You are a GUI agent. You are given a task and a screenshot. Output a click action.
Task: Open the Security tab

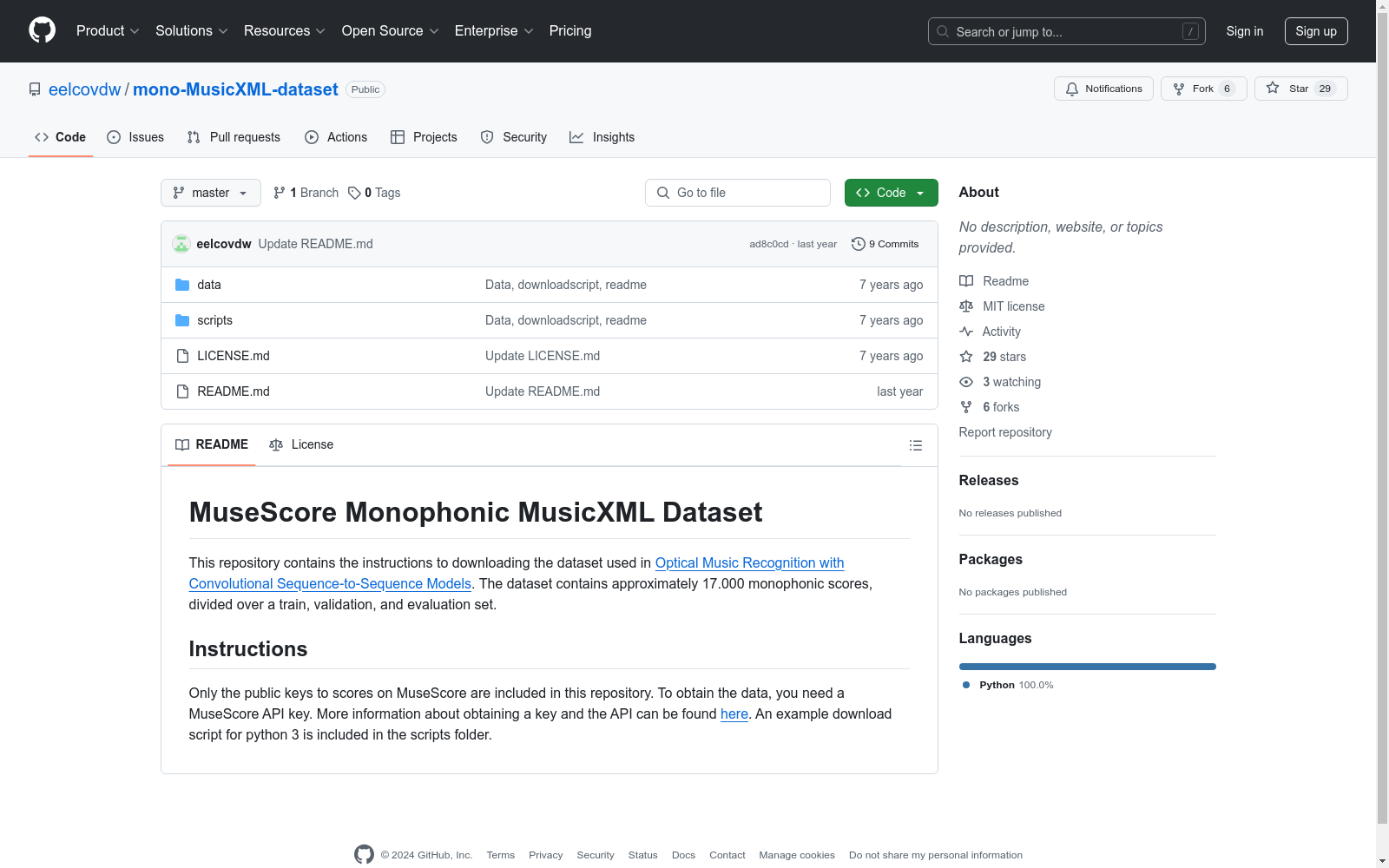(x=514, y=137)
